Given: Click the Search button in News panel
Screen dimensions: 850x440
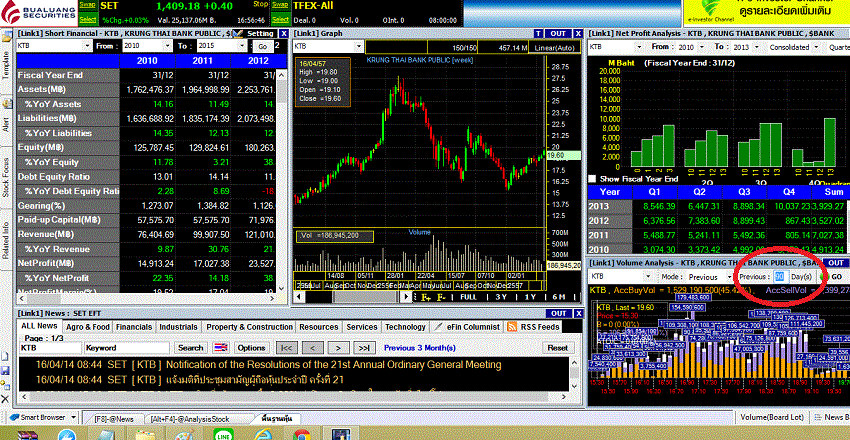Looking at the screenshot, I should tap(191, 348).
